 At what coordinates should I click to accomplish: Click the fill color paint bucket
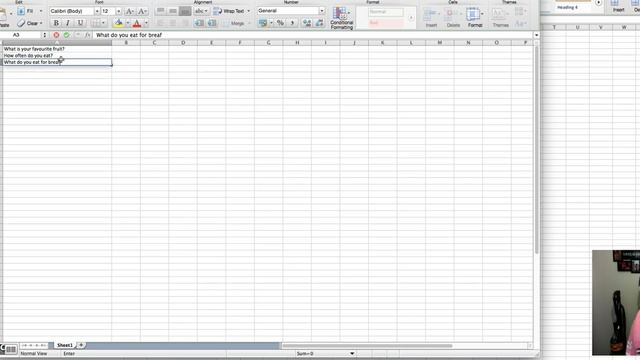click(118, 23)
